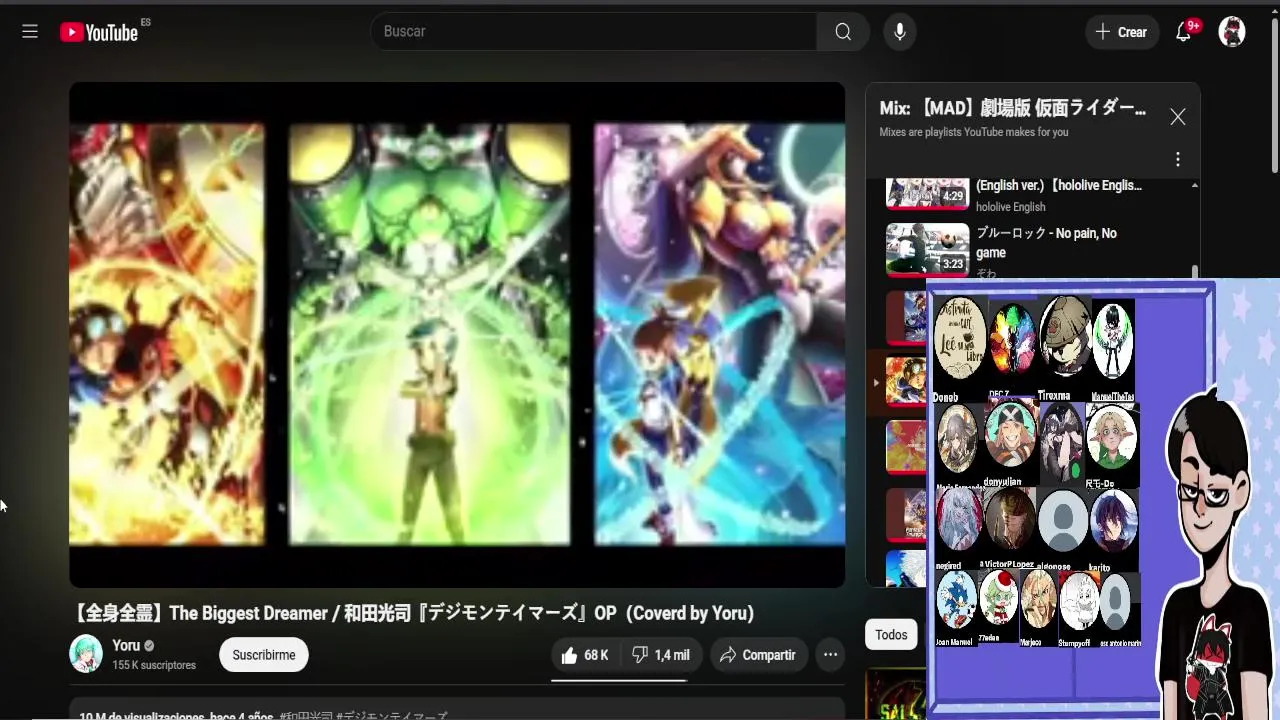
Task: Click the Stampyoff avatar in overlay
Action: tap(1079, 601)
